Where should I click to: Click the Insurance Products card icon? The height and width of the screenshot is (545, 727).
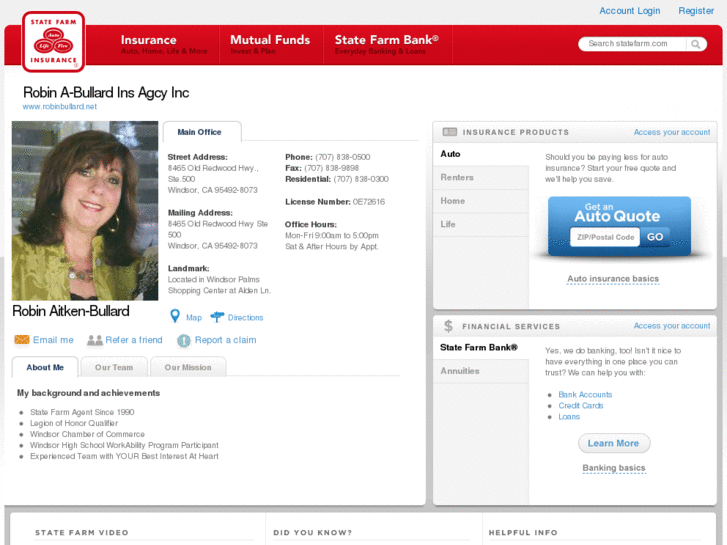(449, 132)
